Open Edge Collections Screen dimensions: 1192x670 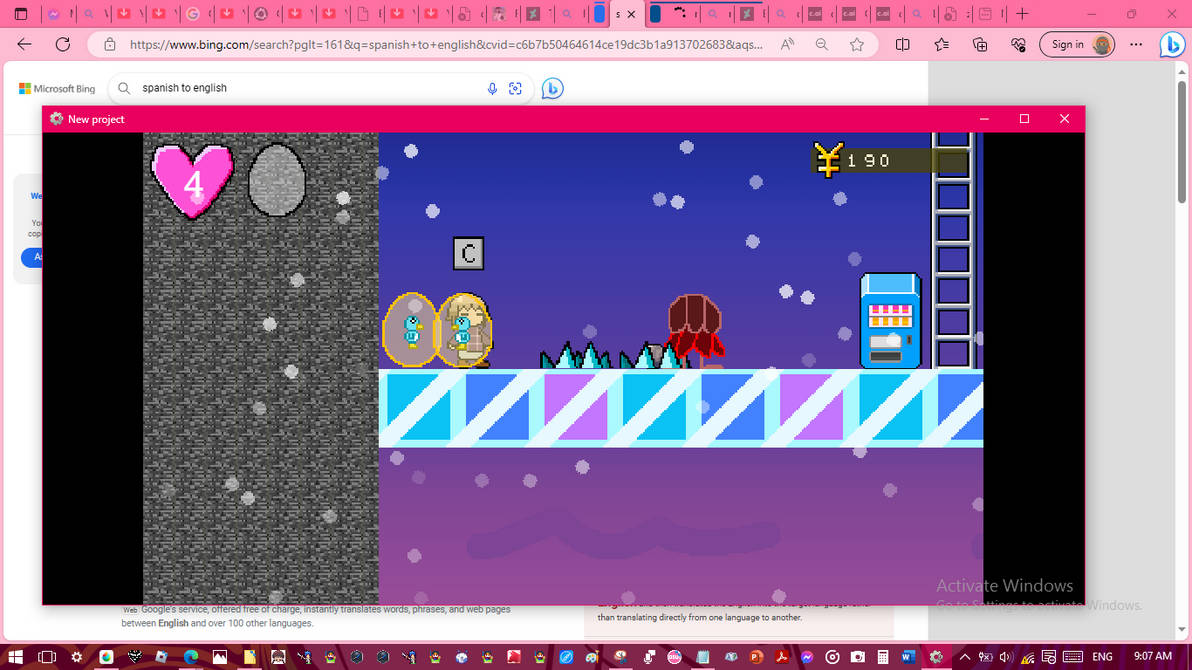980,45
